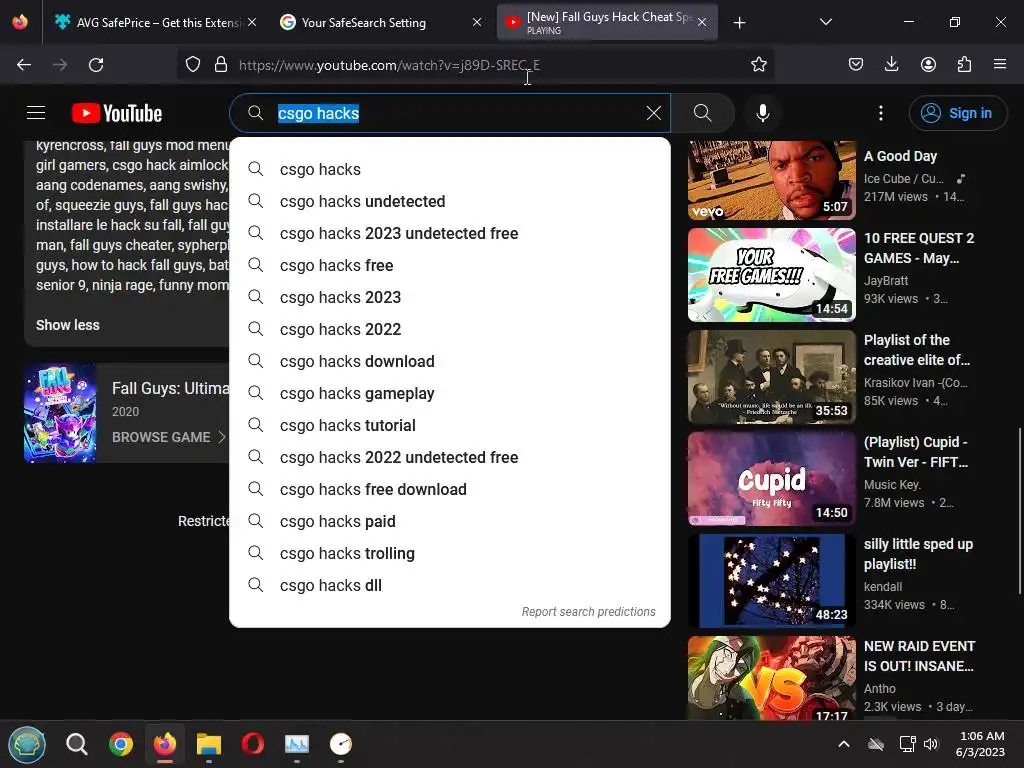This screenshot has height=768, width=1024.
Task: Reload the current page
Action: coord(96,65)
